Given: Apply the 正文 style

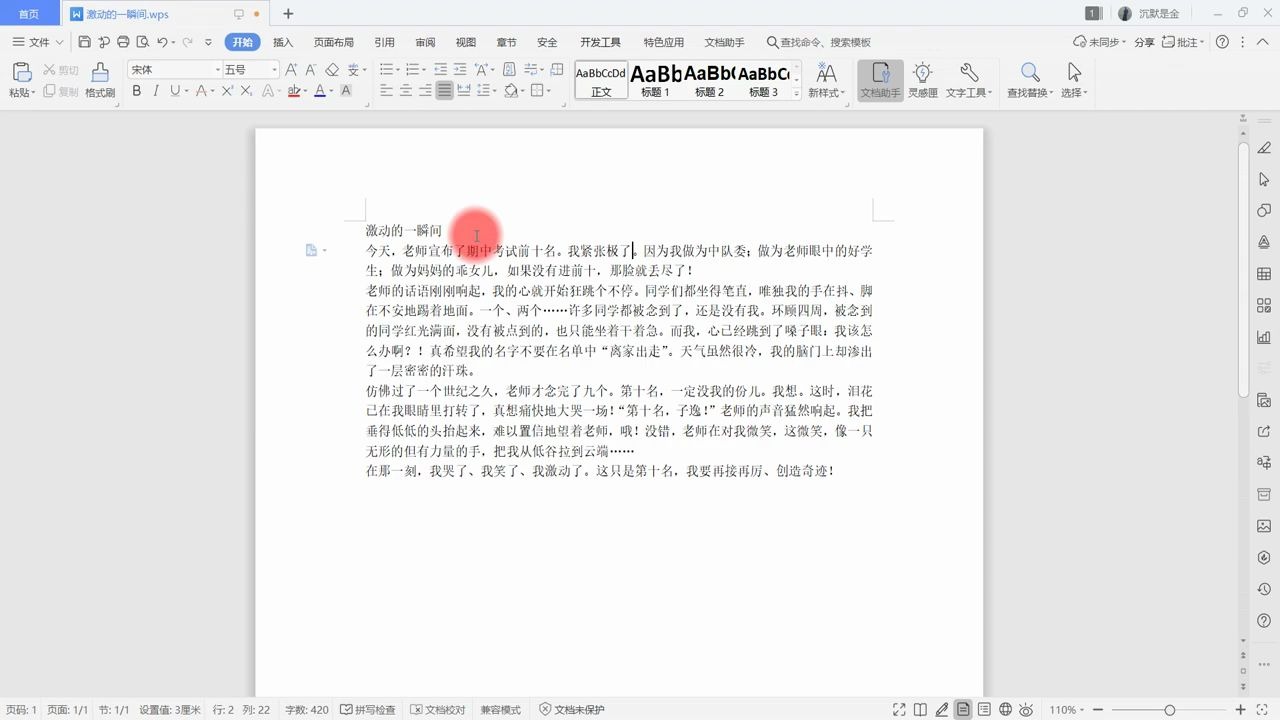Looking at the screenshot, I should coord(601,80).
